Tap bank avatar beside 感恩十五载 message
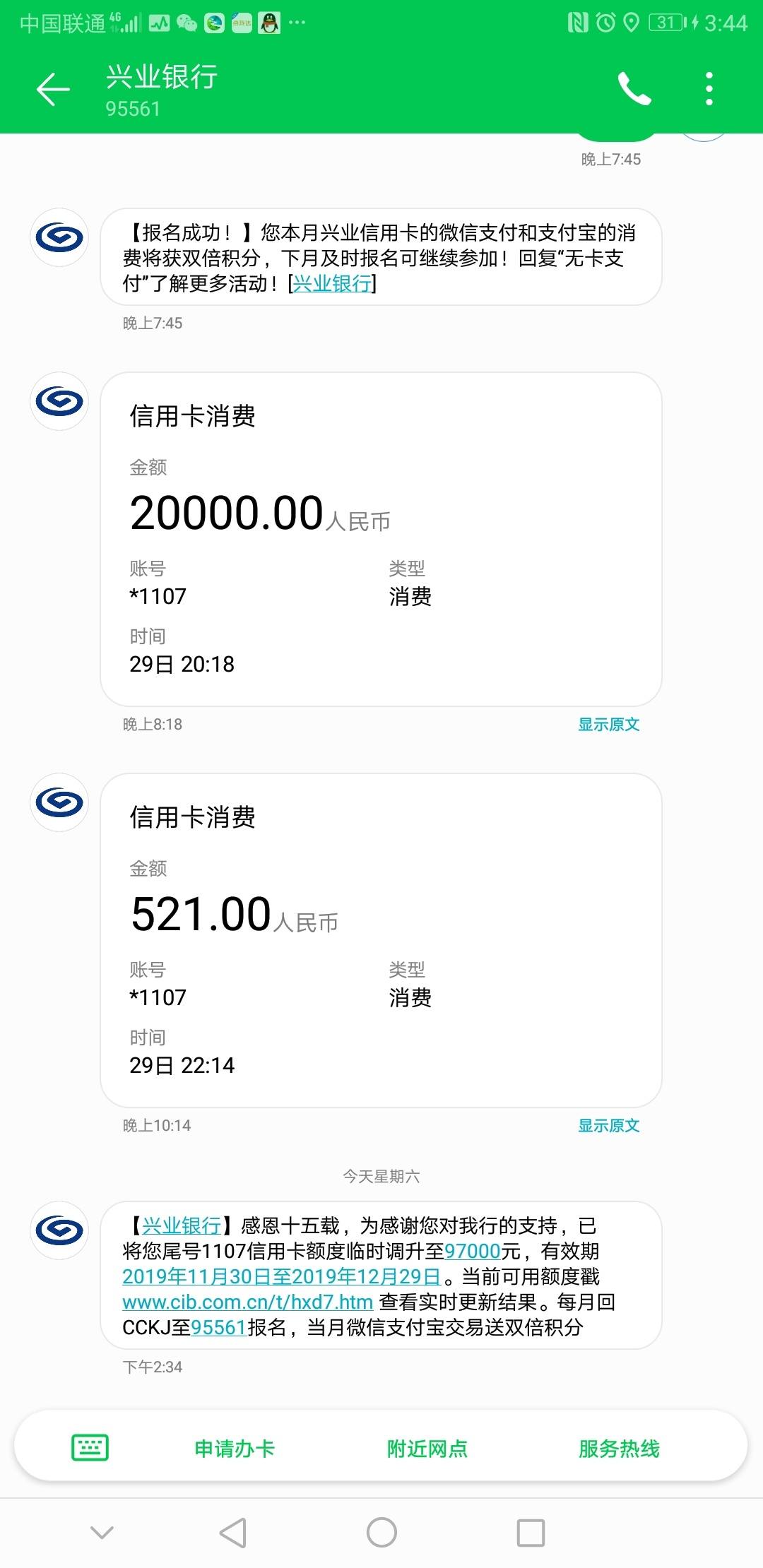The image size is (763, 1568). (59, 1230)
